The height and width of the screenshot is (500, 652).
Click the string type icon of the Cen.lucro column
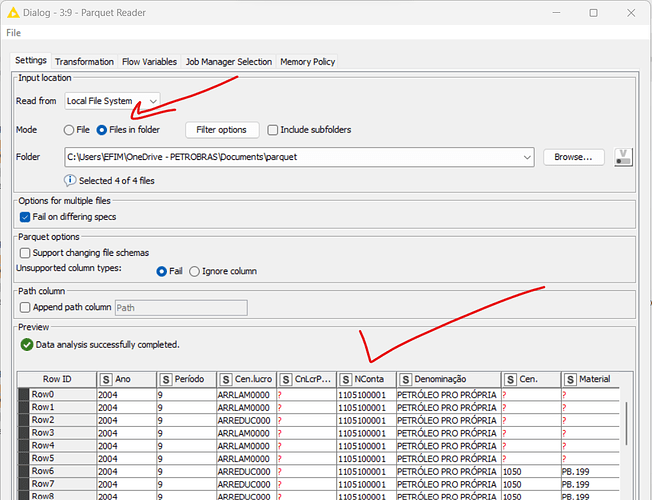225,379
